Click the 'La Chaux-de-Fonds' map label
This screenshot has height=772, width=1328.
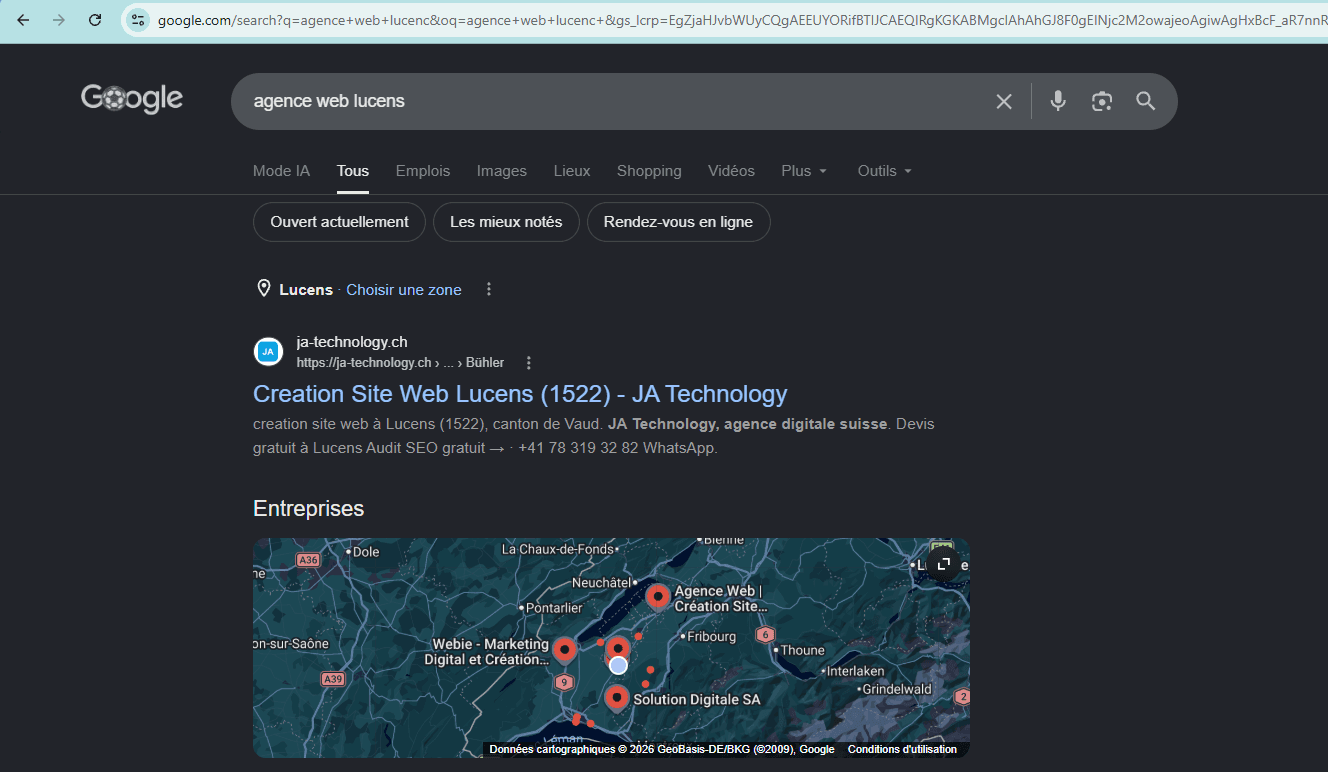[x=558, y=549]
